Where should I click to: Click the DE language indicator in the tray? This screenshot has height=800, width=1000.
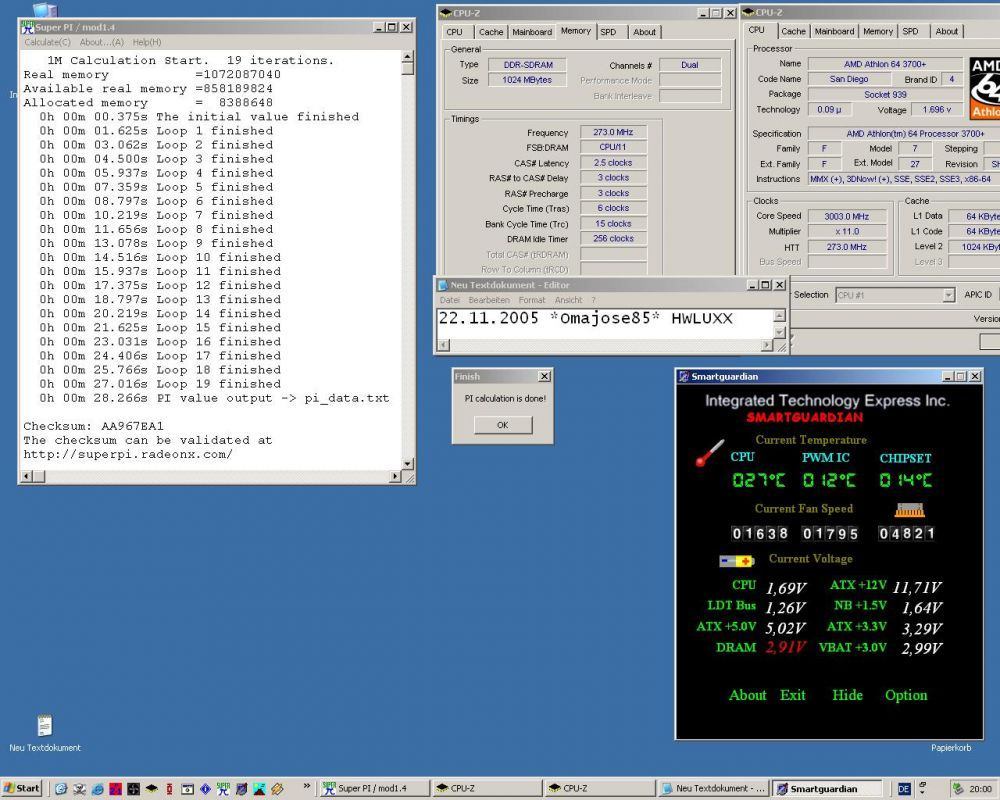coord(904,789)
